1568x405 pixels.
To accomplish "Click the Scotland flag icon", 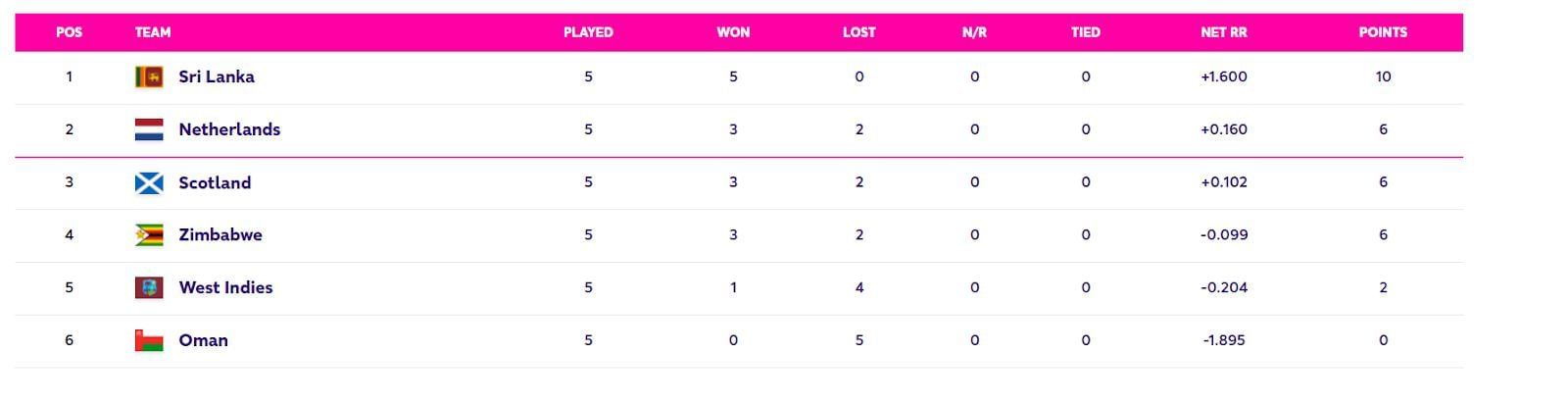I will [x=149, y=182].
